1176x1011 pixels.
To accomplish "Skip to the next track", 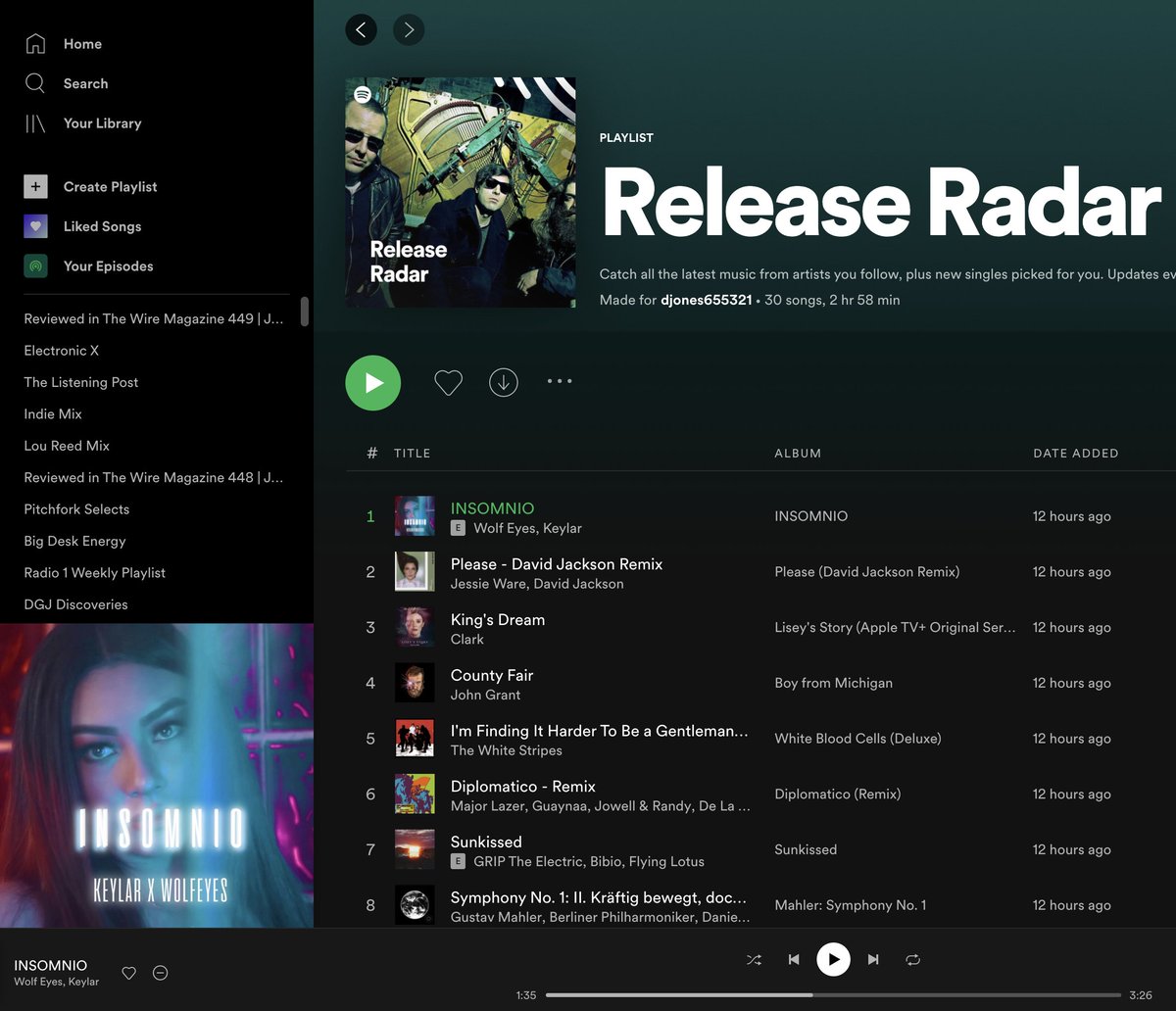I will click(x=873, y=960).
